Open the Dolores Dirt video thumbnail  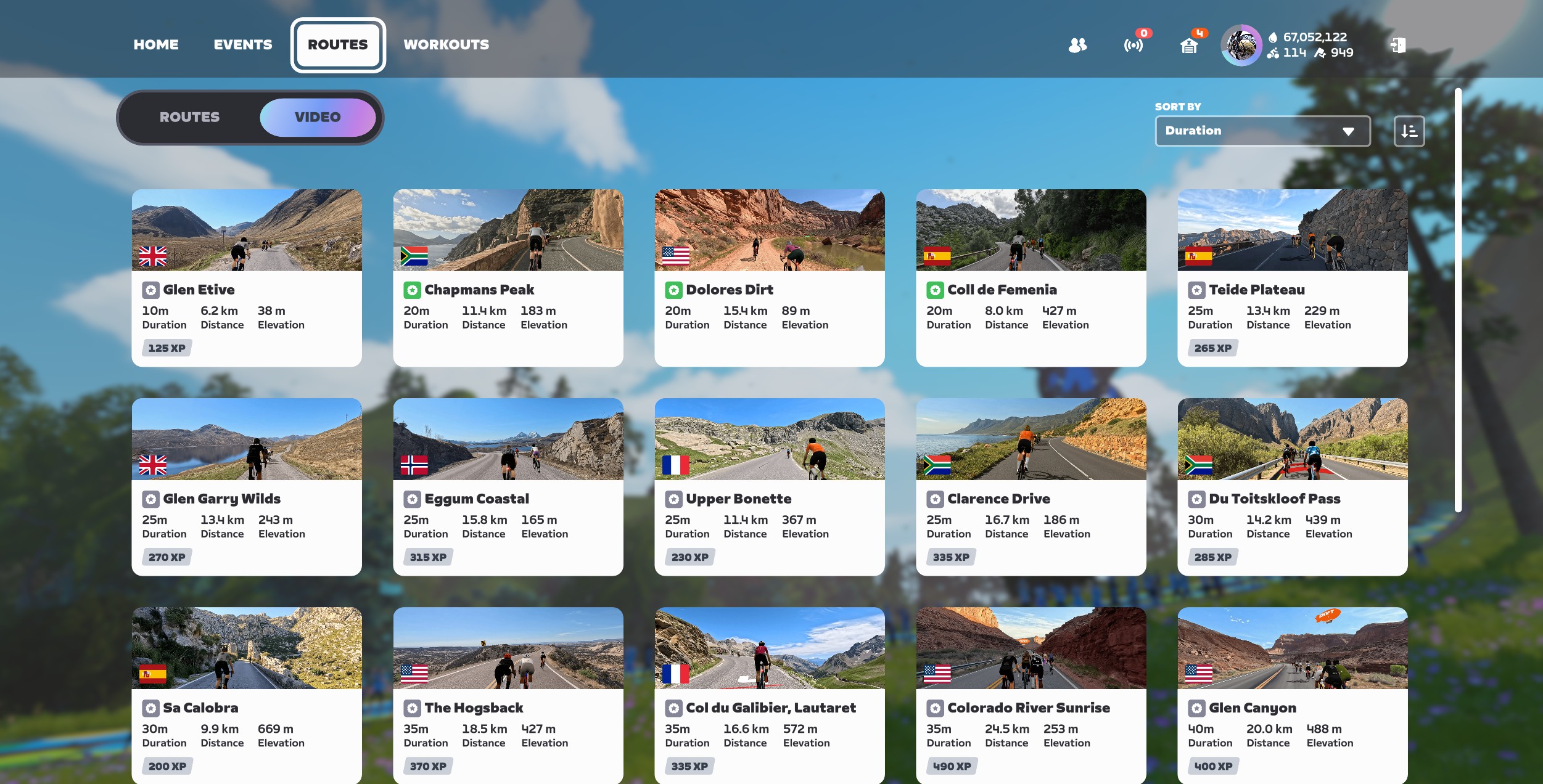pos(770,230)
